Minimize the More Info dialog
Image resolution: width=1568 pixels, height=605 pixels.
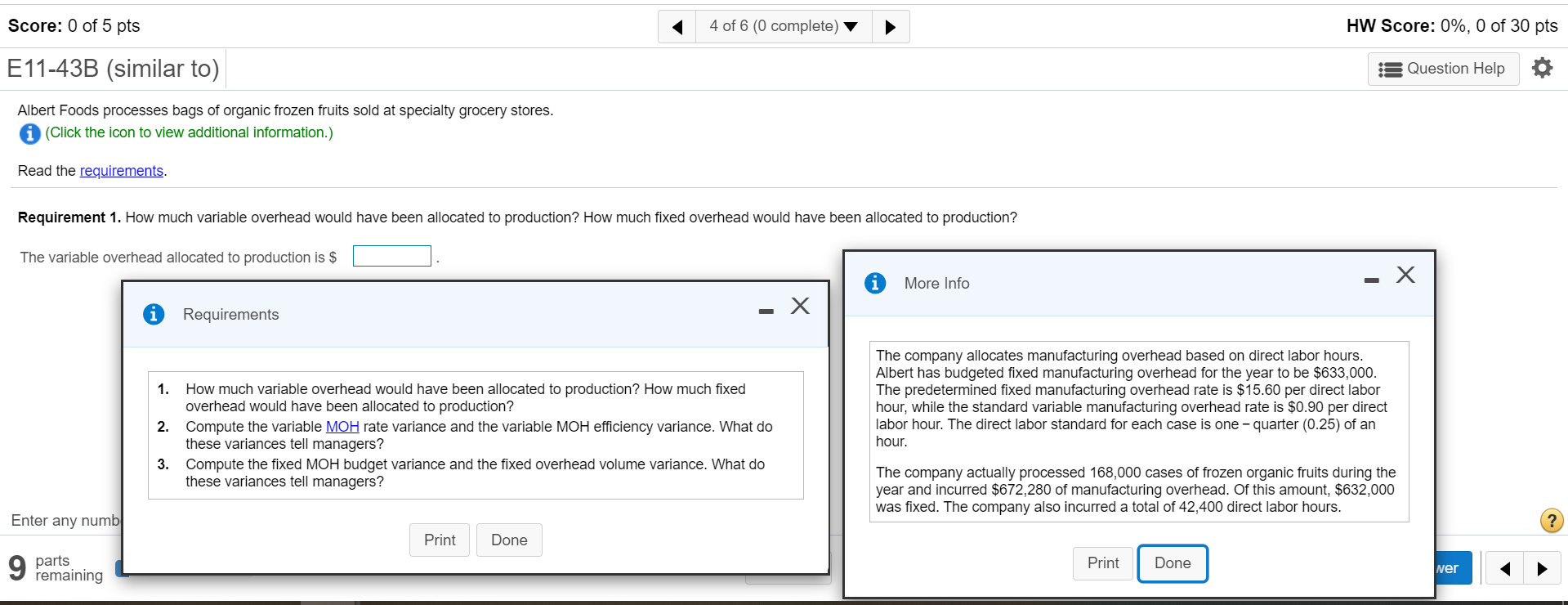point(1371,280)
